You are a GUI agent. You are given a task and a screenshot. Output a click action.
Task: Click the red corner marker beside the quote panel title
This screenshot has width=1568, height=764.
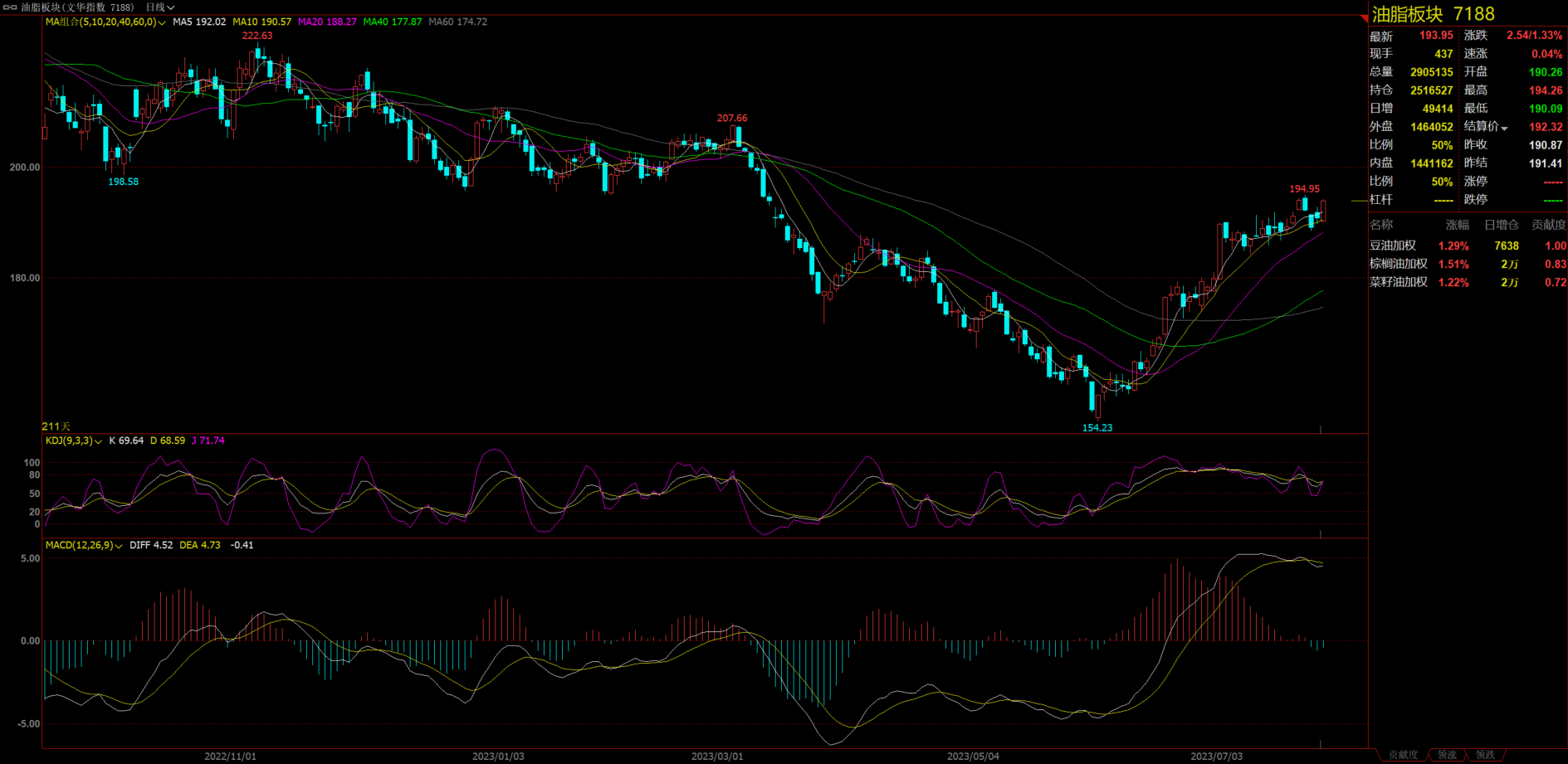point(1364,18)
